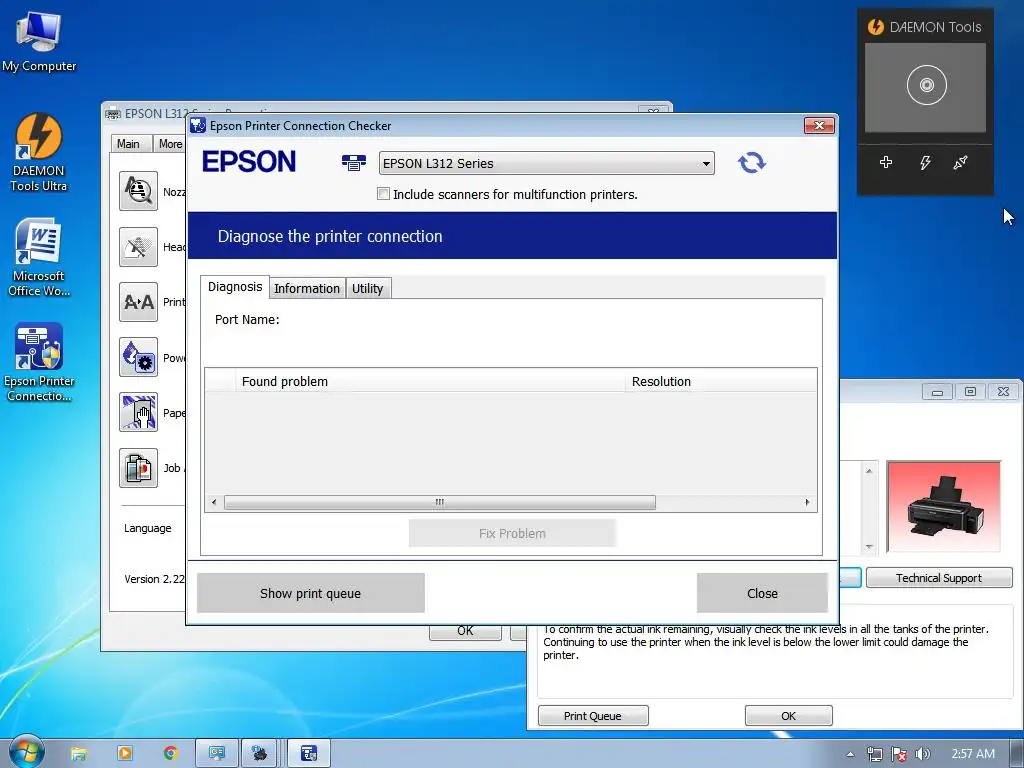Open the Head Cleaning utility icon

point(138,247)
